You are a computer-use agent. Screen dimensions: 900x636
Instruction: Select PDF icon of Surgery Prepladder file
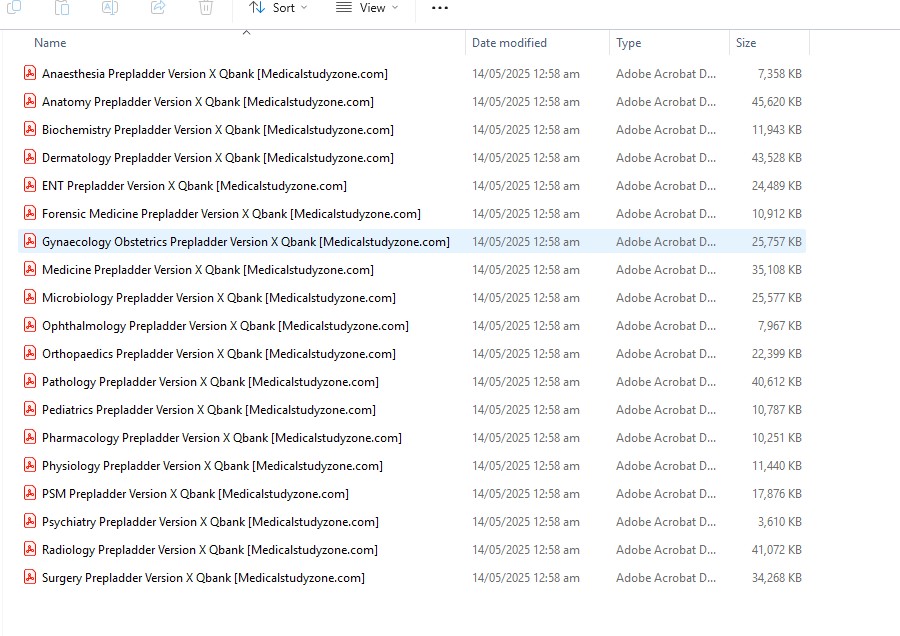(x=30, y=577)
